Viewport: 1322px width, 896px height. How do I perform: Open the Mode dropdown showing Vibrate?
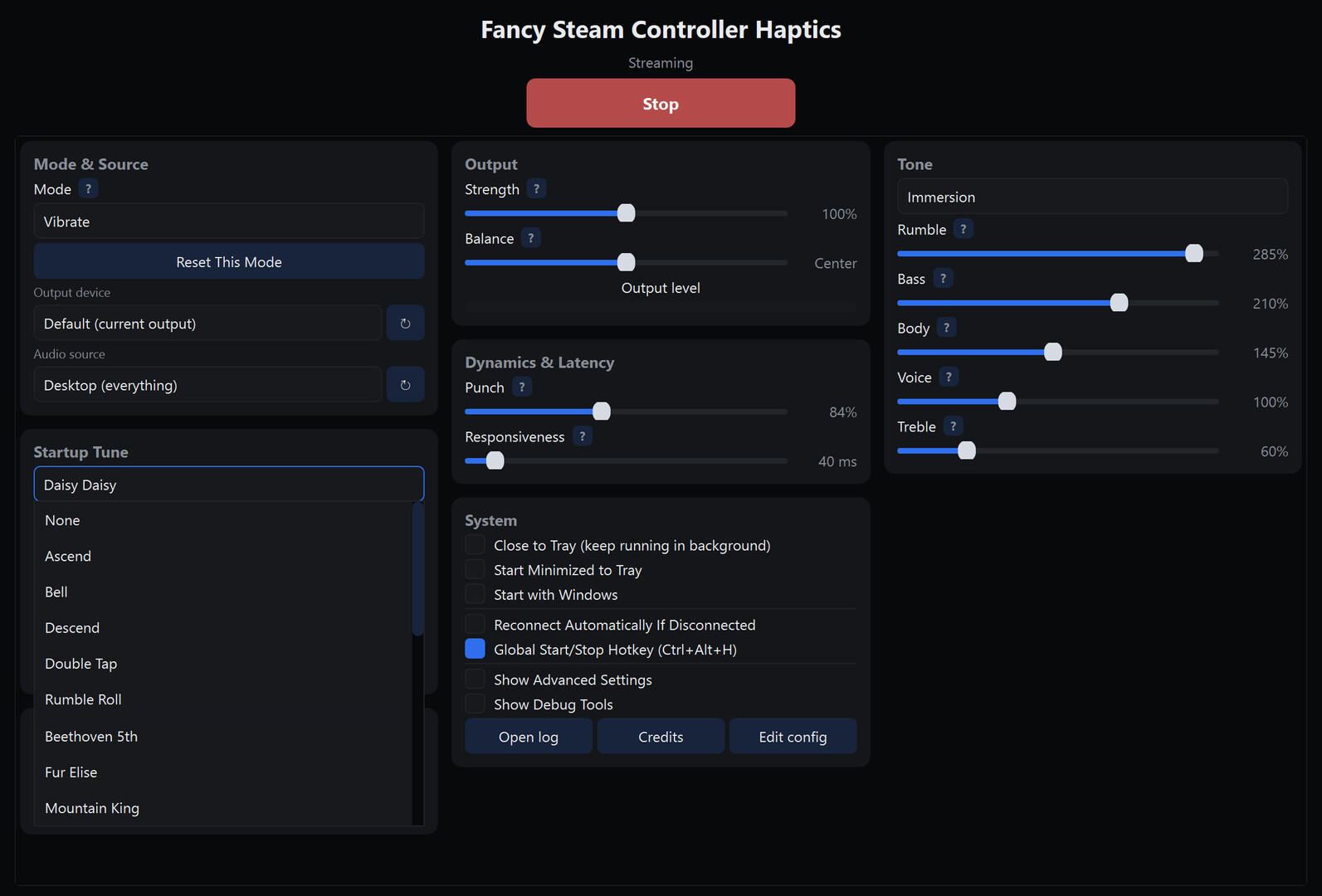click(x=229, y=222)
